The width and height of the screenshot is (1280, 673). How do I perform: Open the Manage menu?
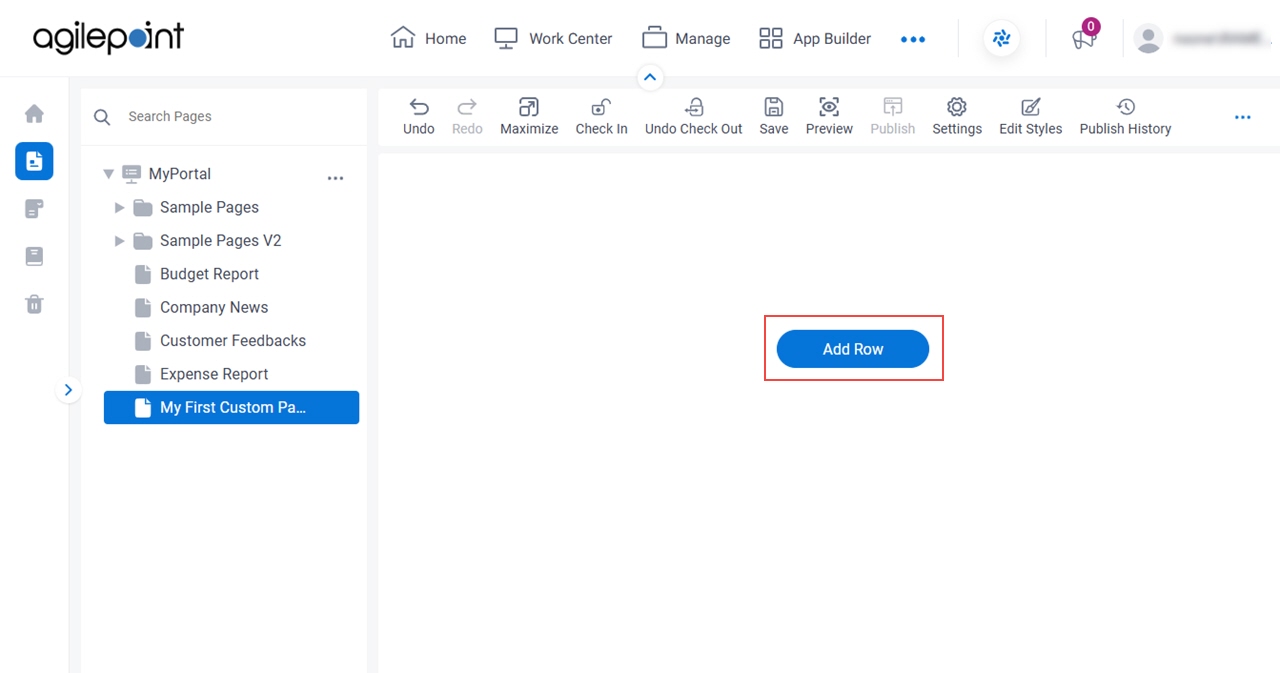pos(686,38)
